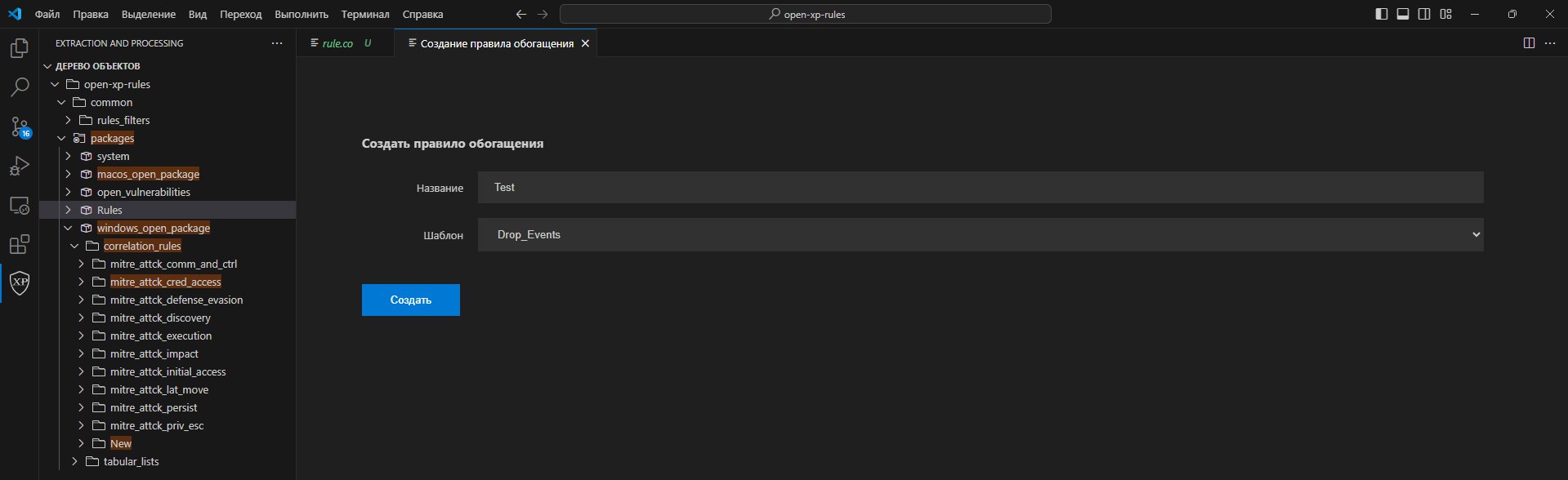Open the Search view icon
This screenshot has height=480, width=1568.
pyautogui.click(x=20, y=87)
